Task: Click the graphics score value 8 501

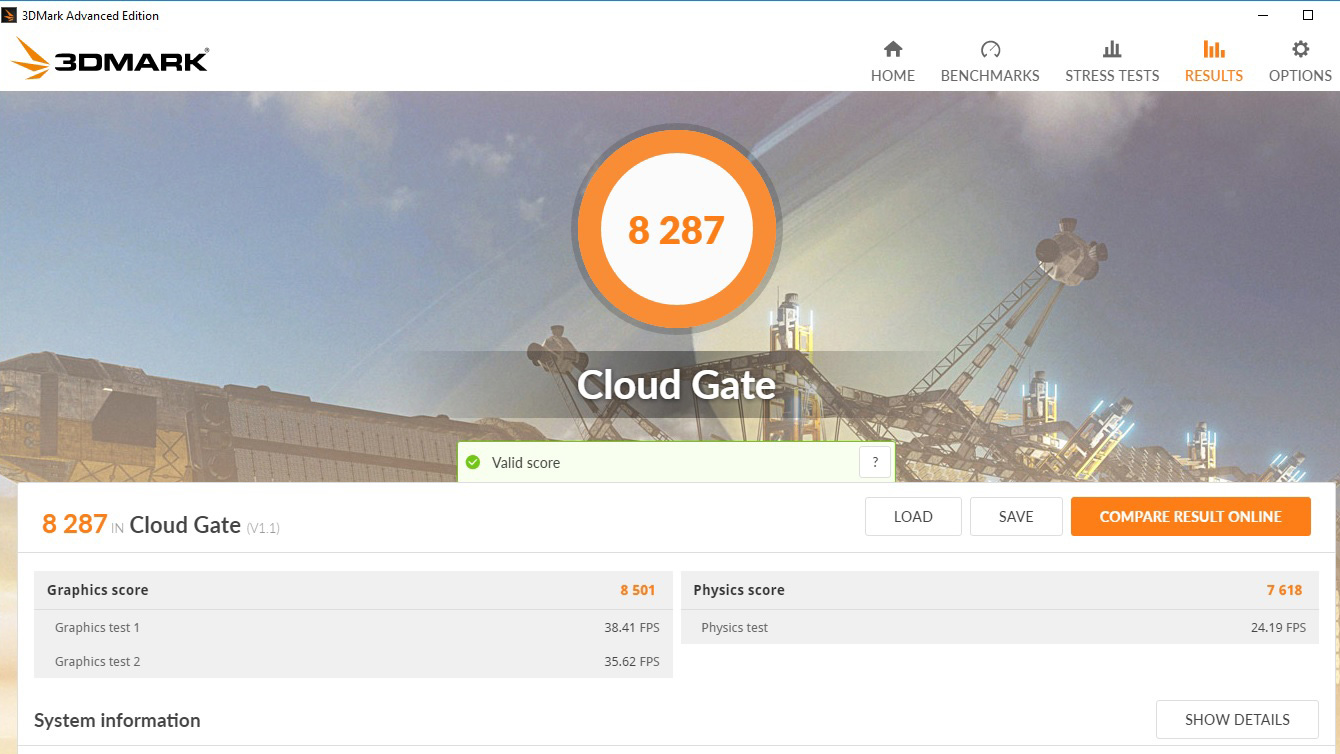Action: click(x=638, y=590)
